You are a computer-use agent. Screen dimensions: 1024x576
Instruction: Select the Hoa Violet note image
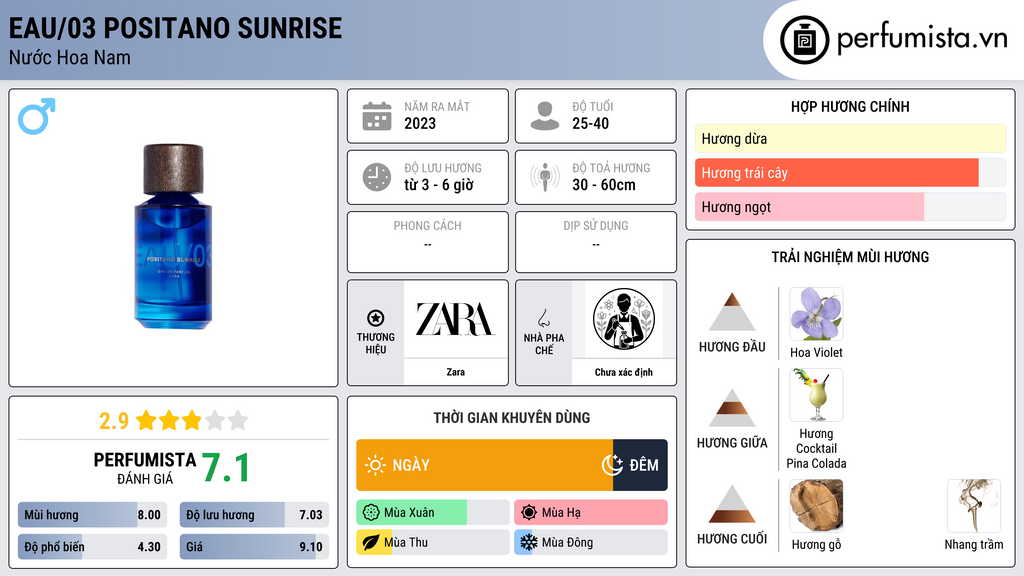coord(816,314)
